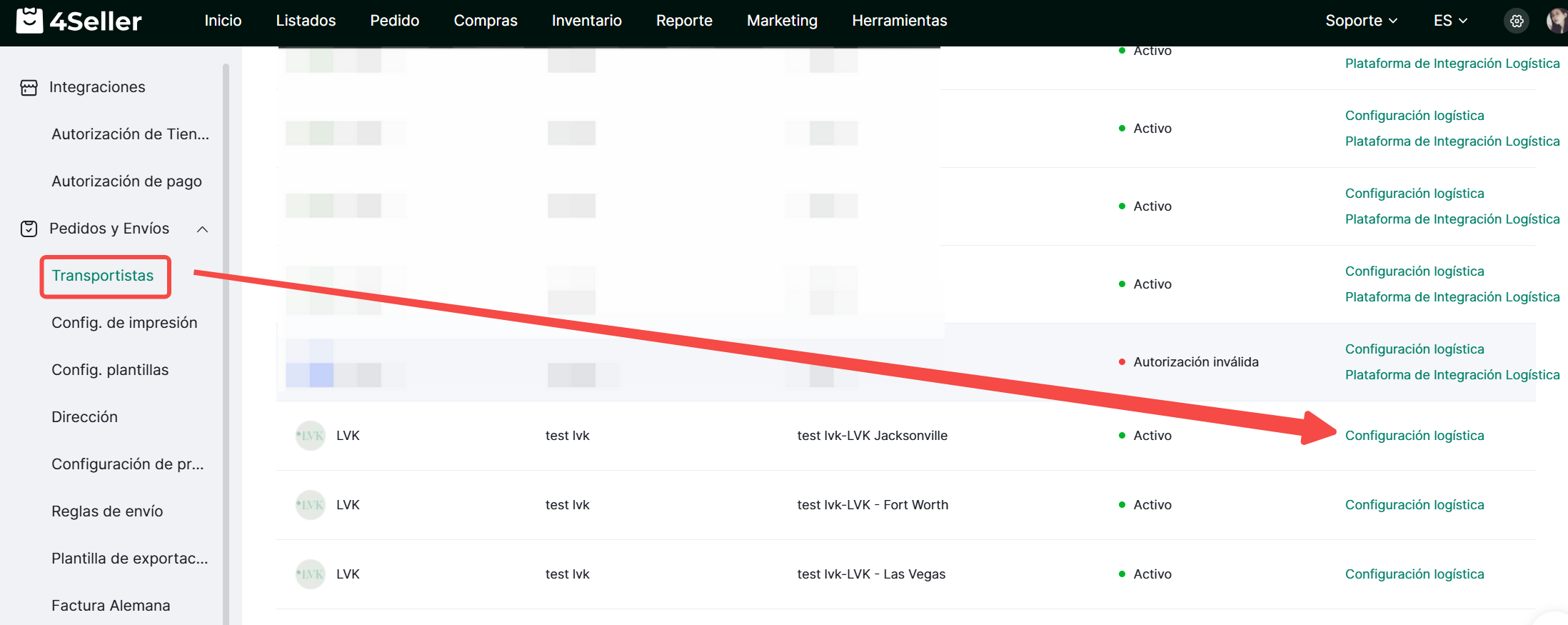Select Transportistas in the sidebar
The image size is (1568, 625).
pyautogui.click(x=103, y=276)
